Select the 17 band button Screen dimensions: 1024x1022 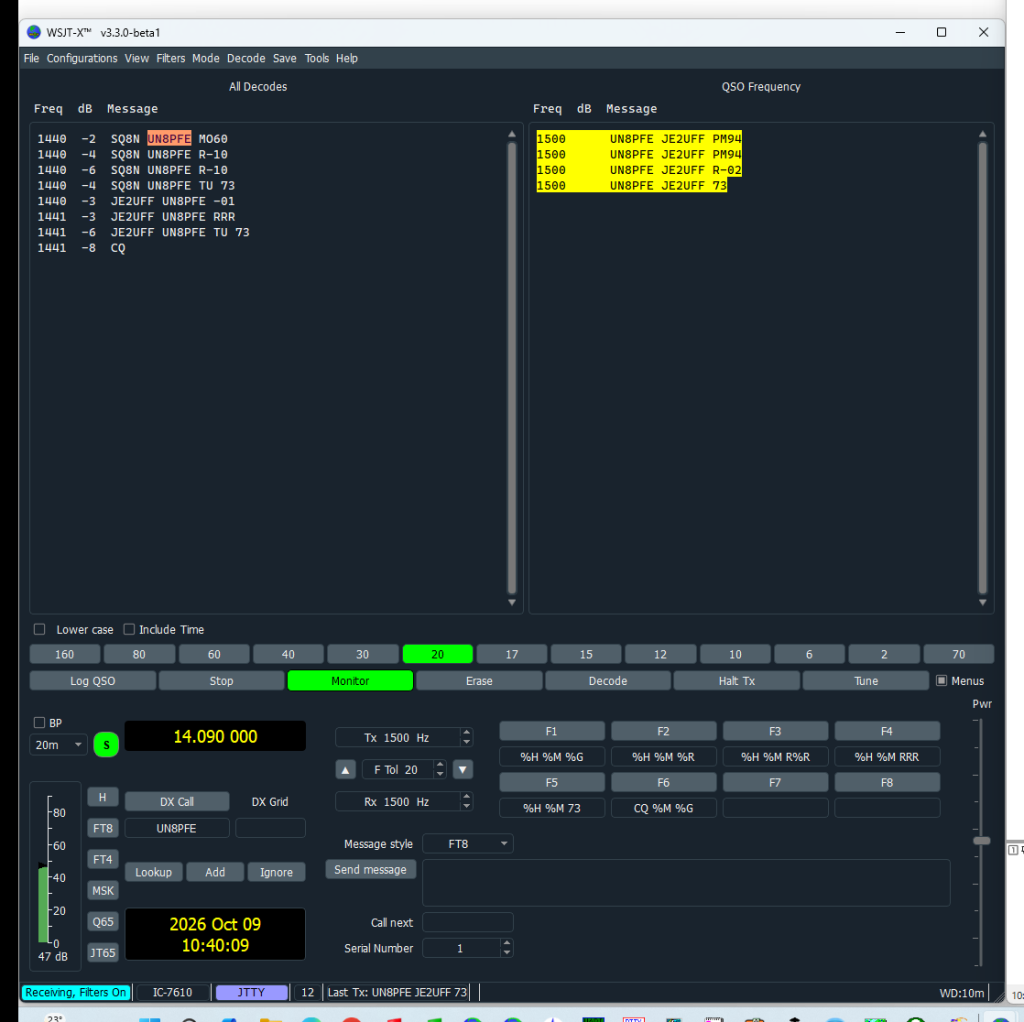pyautogui.click(x=511, y=654)
